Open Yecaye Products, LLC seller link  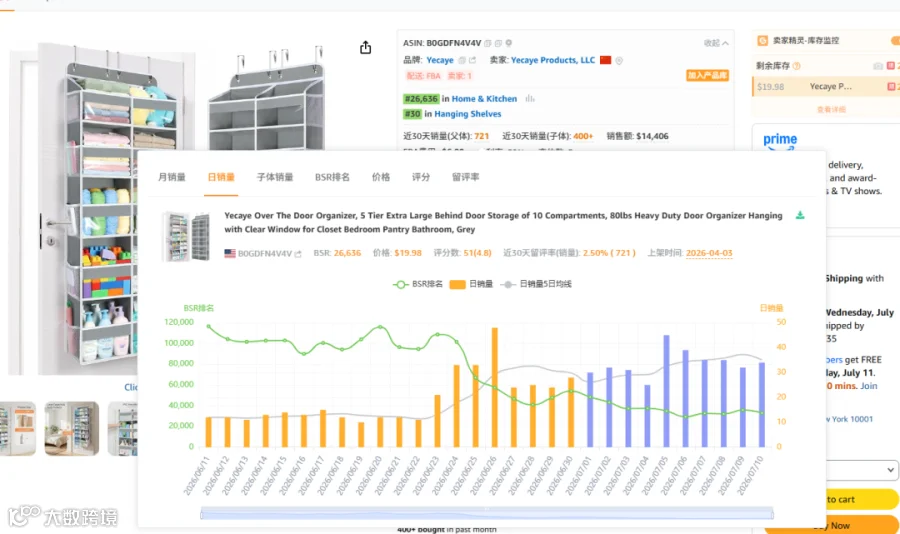point(553,60)
